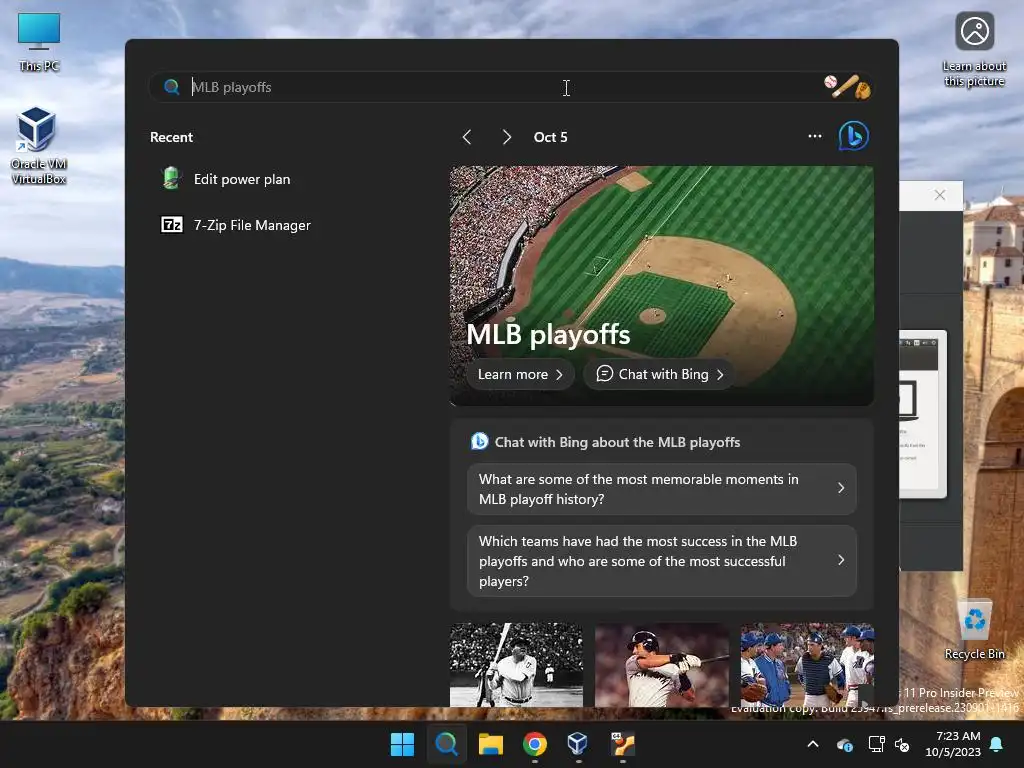Click the muted volume tray icon

(x=902, y=744)
